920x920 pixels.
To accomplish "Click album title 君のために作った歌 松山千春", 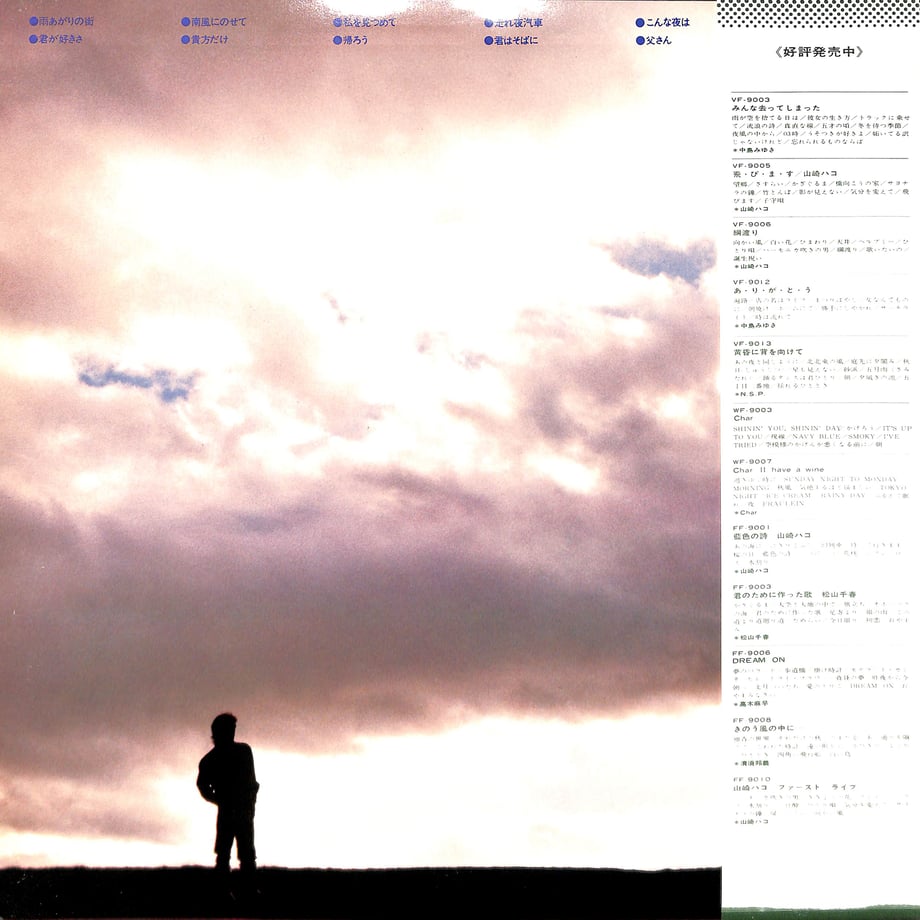I will (794, 594).
